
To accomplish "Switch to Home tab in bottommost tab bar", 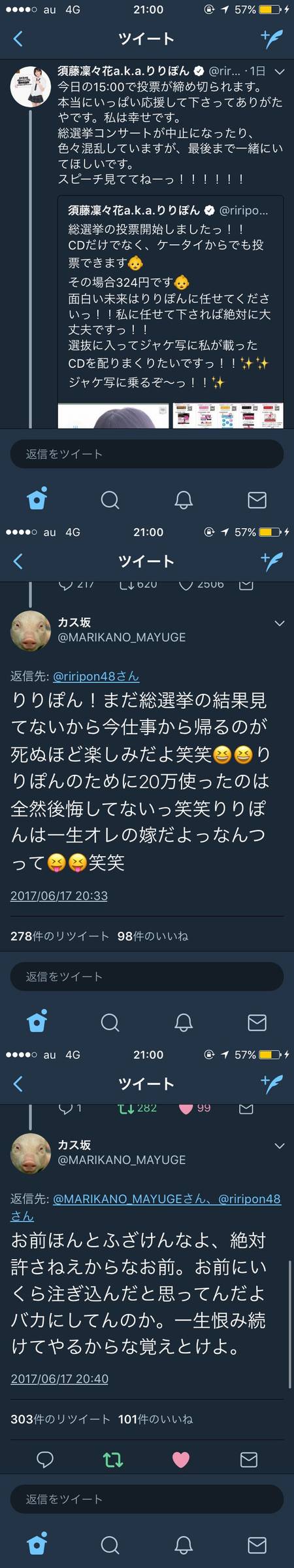I will click(37, 1544).
